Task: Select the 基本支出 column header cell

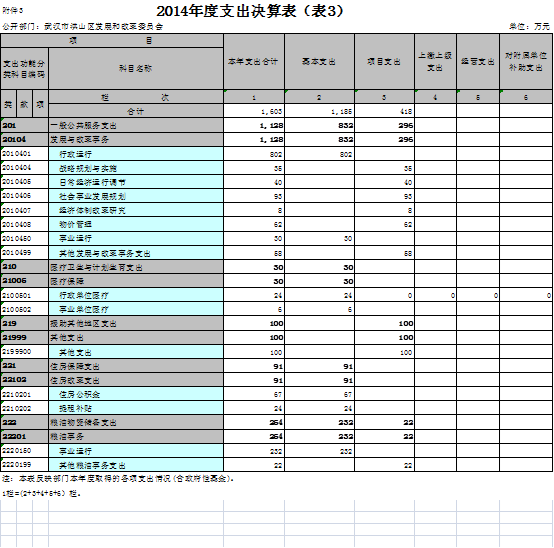Action: (319, 61)
